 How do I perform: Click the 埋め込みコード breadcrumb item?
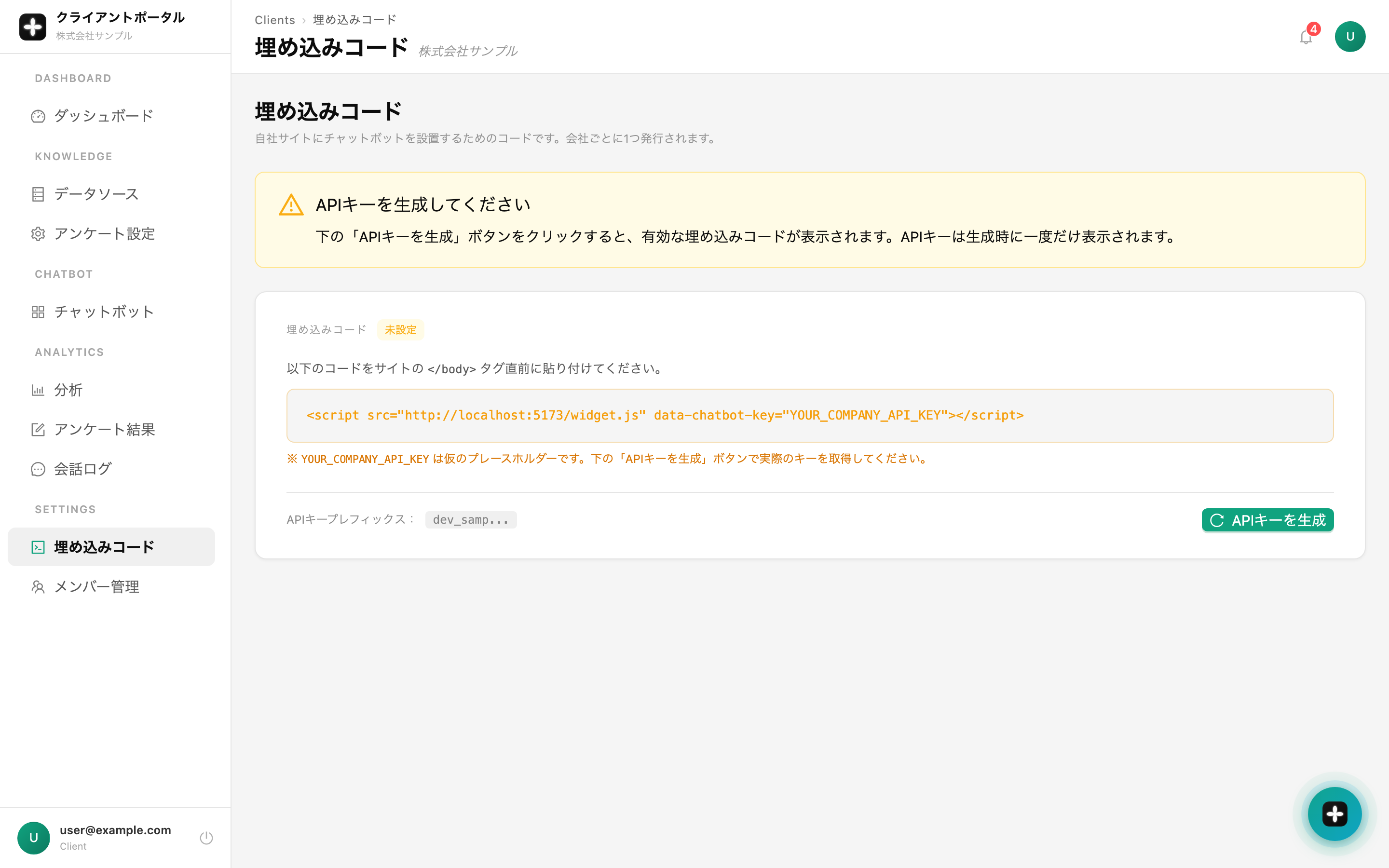(354, 20)
